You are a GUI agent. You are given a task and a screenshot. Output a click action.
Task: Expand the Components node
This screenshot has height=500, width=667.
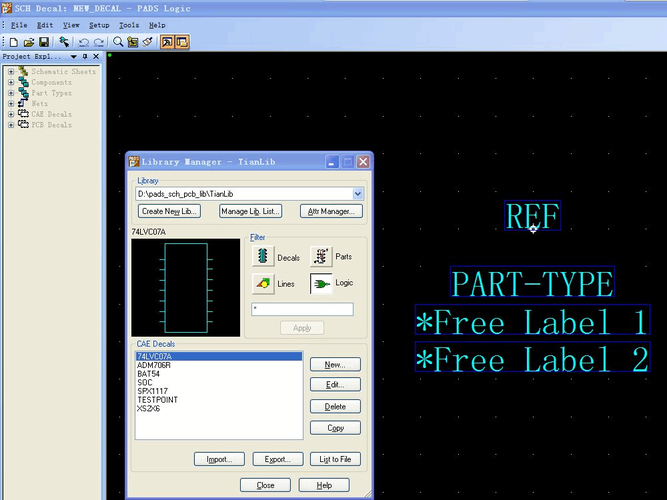pyautogui.click(x=11, y=82)
